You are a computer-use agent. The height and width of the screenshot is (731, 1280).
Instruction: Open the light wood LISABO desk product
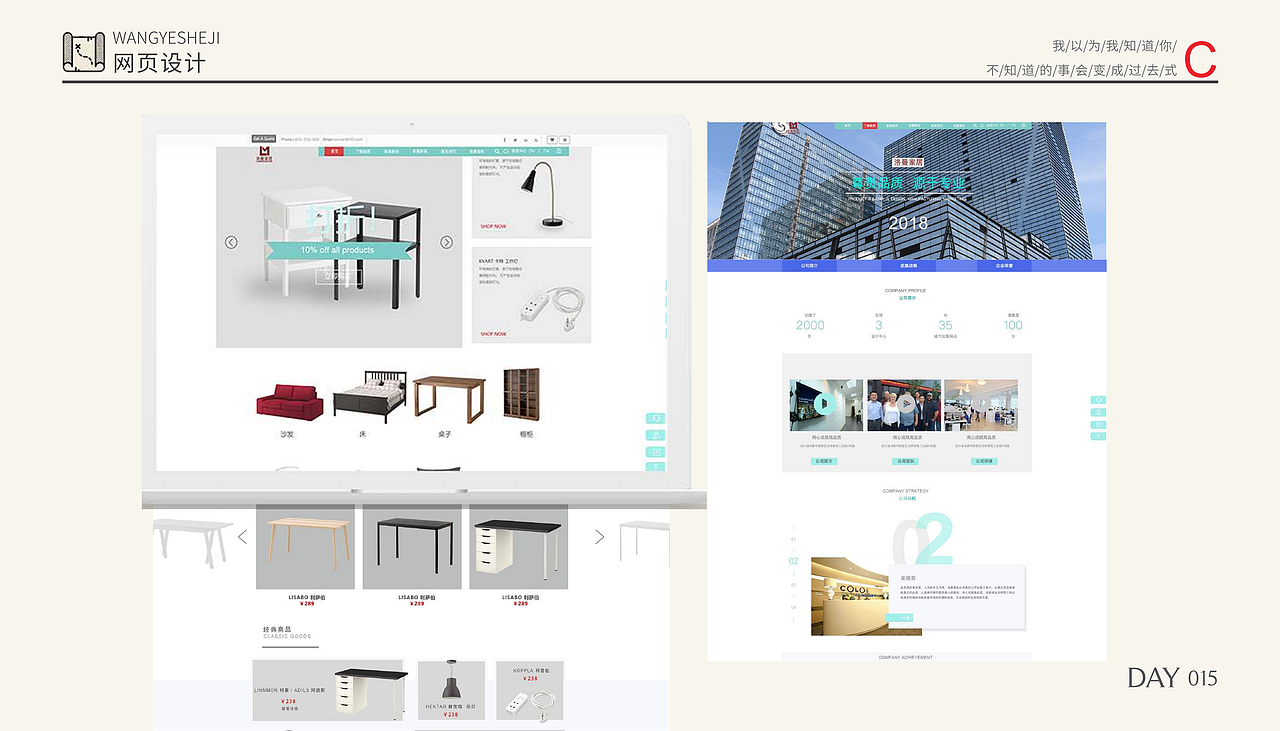pyautogui.click(x=305, y=547)
